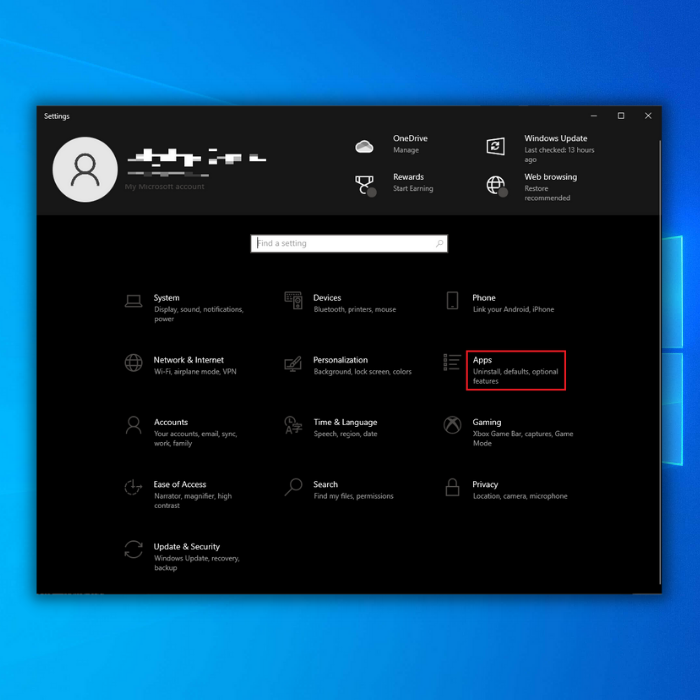Click 'Background, lock screen, colors' description
The image size is (700, 700).
(x=362, y=371)
